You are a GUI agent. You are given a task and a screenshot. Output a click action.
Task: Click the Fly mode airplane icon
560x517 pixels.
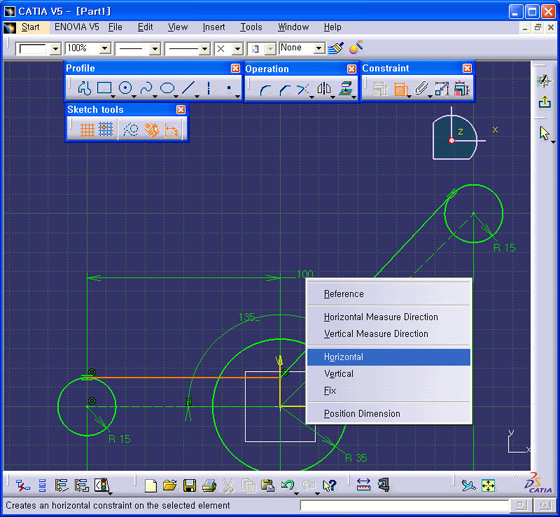468,486
